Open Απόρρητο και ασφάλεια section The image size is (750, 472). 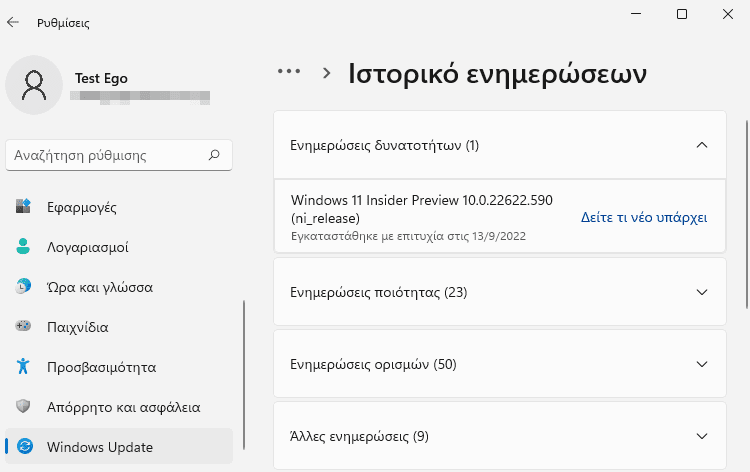(x=119, y=407)
